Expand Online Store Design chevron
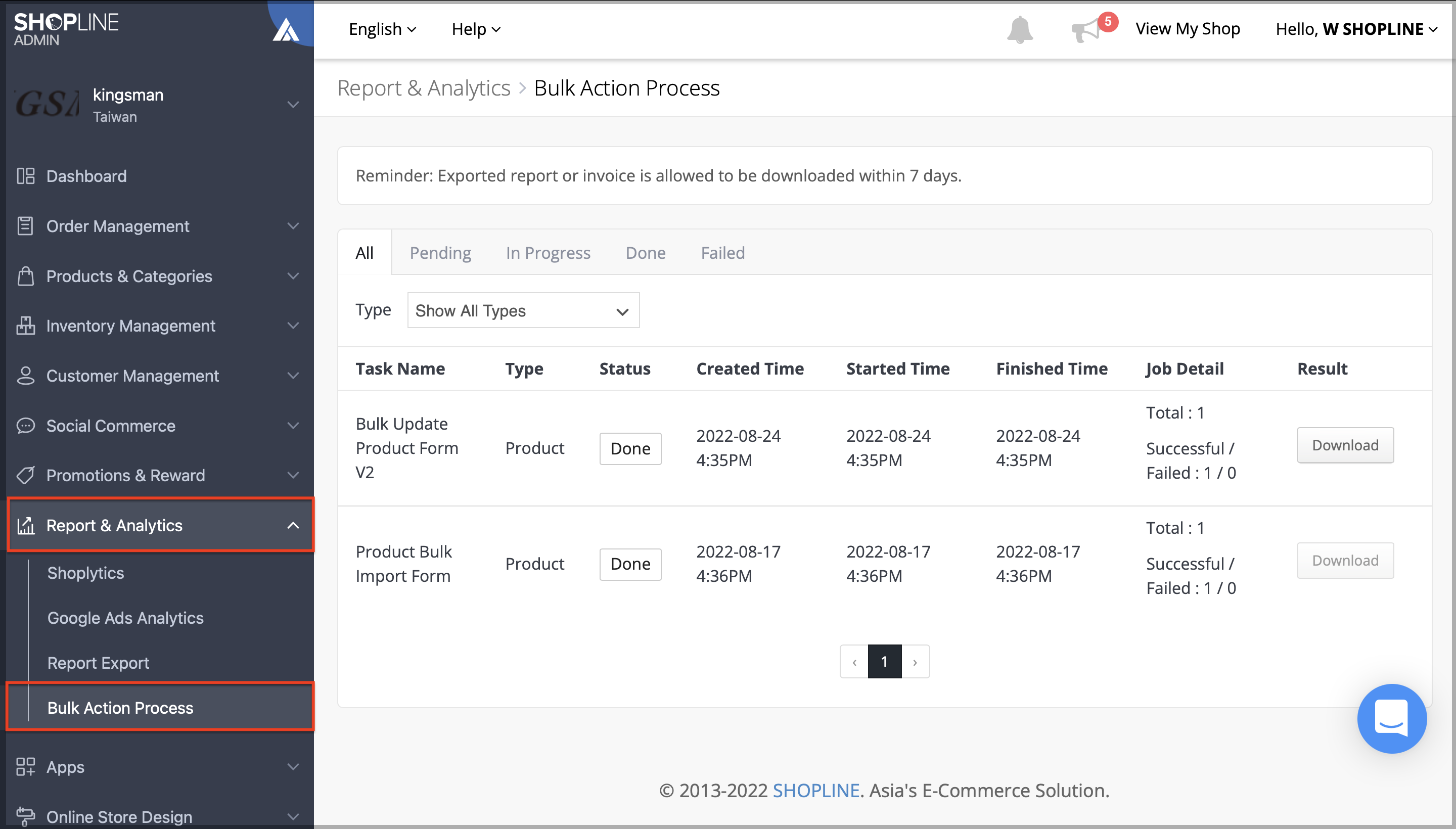 (293, 817)
